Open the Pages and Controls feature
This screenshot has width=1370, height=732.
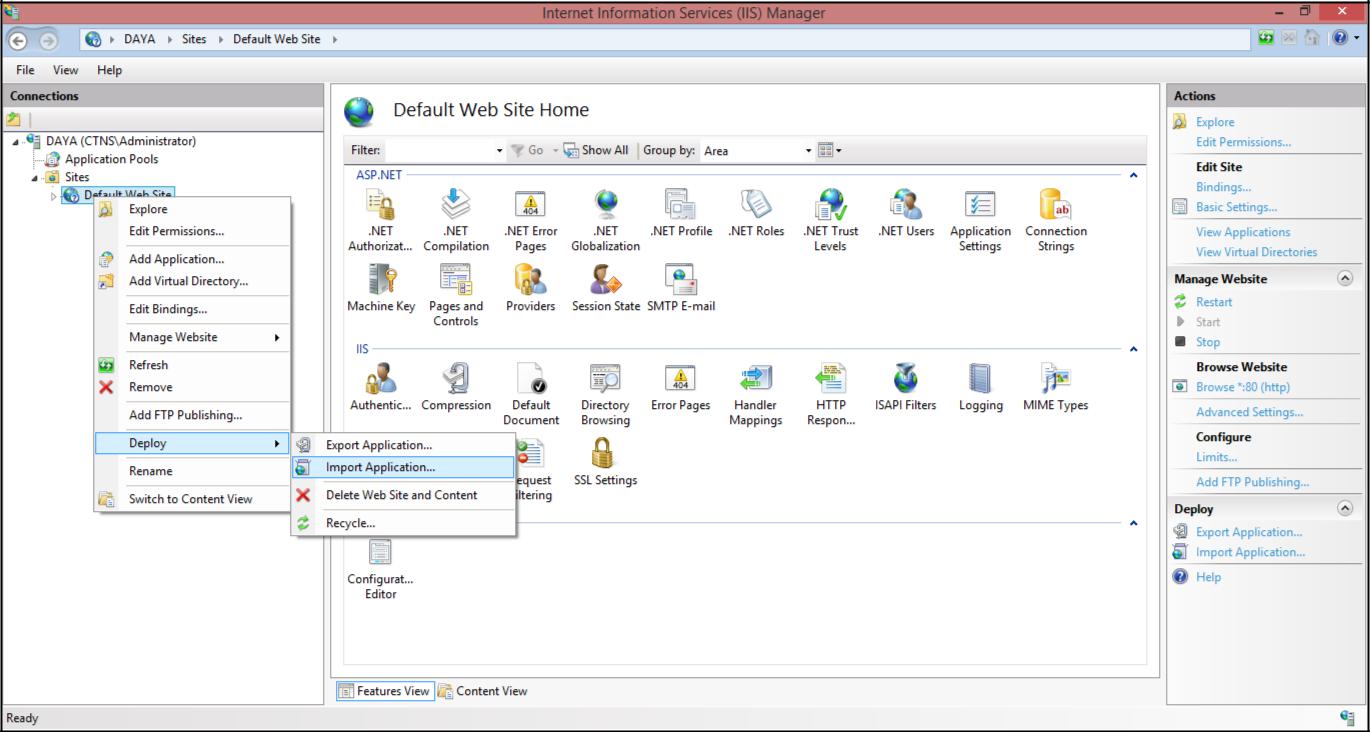tap(455, 296)
